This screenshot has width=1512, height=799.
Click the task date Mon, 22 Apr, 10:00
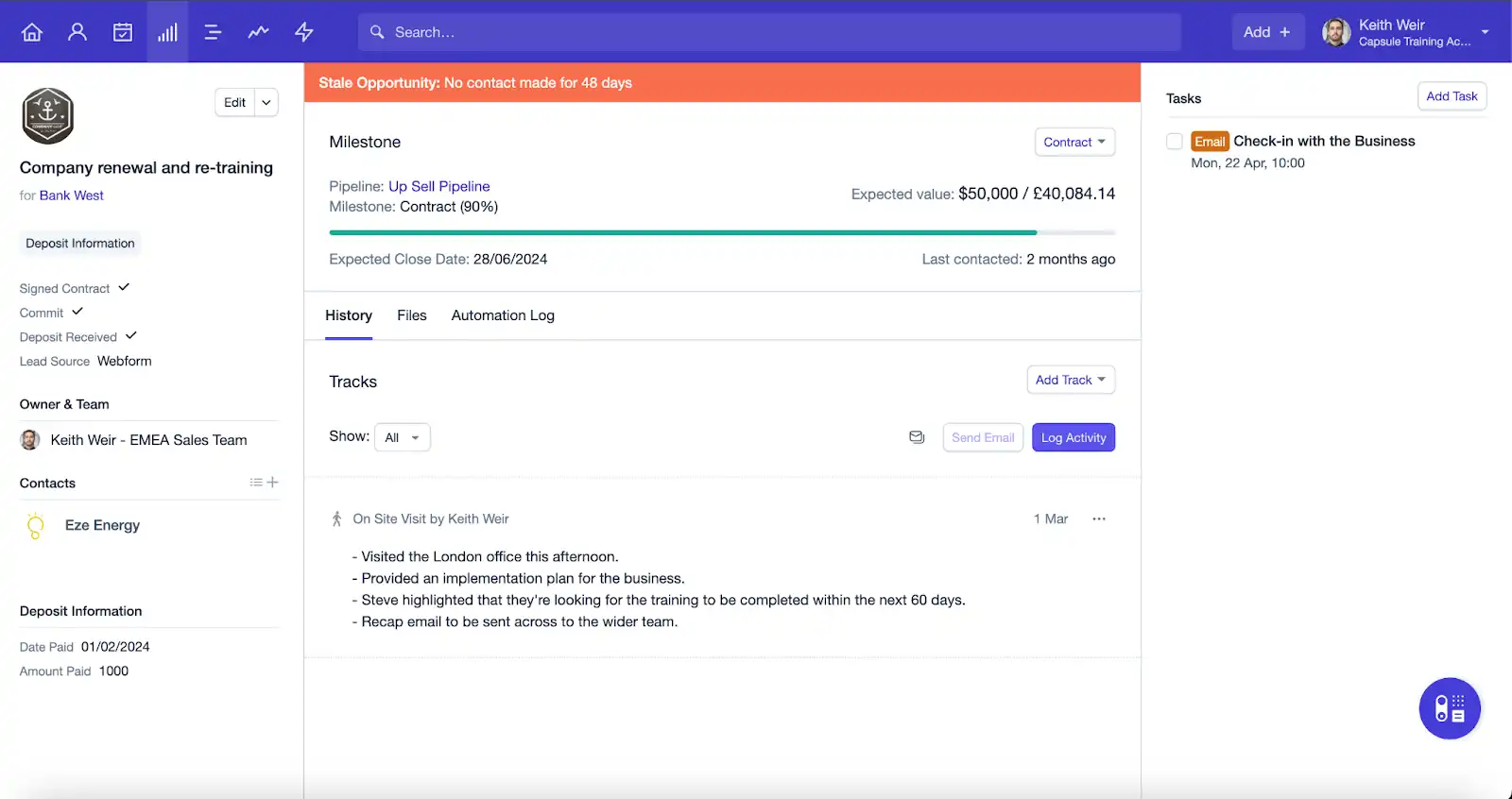point(1247,163)
